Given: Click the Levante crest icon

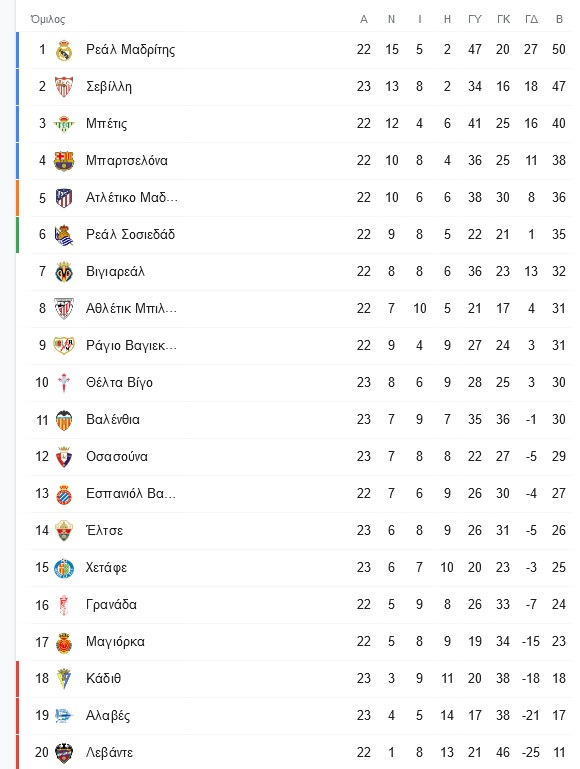Looking at the screenshot, I should tap(64, 753).
